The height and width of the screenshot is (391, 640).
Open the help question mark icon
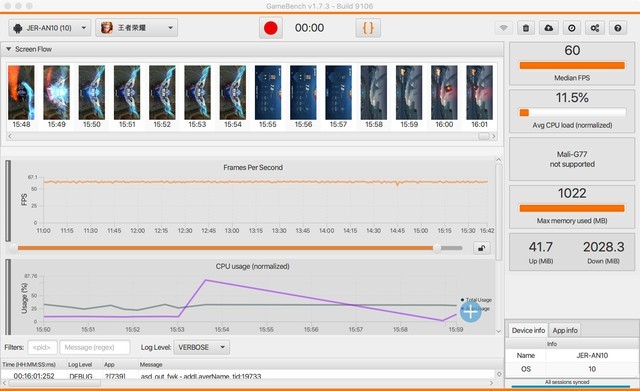point(618,28)
